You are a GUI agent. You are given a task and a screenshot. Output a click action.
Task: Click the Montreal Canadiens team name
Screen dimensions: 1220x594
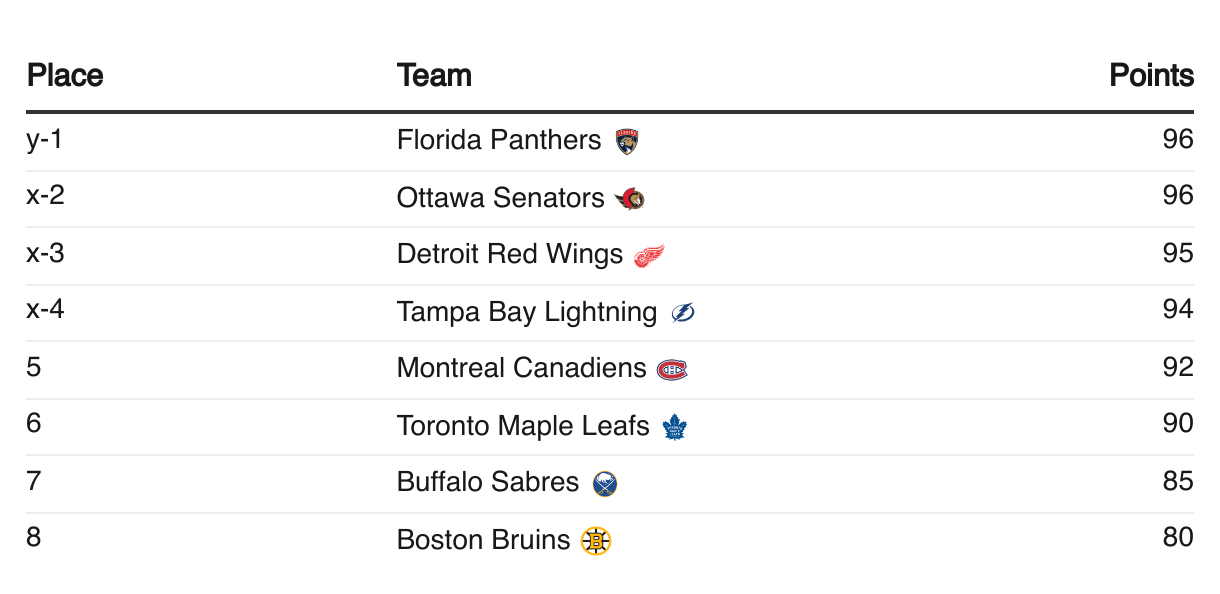(x=521, y=368)
